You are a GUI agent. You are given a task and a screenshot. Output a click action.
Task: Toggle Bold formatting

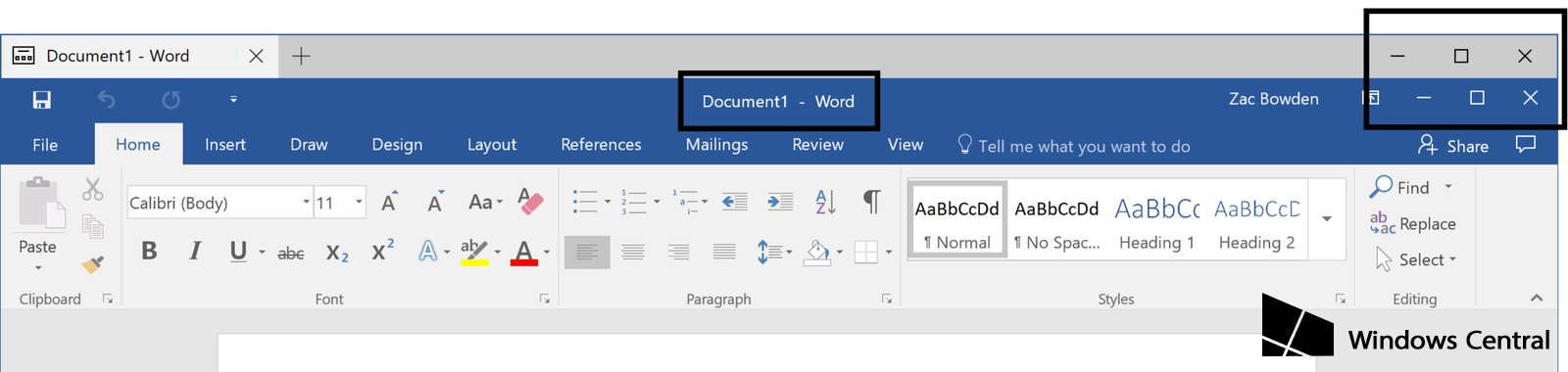pyautogui.click(x=149, y=252)
